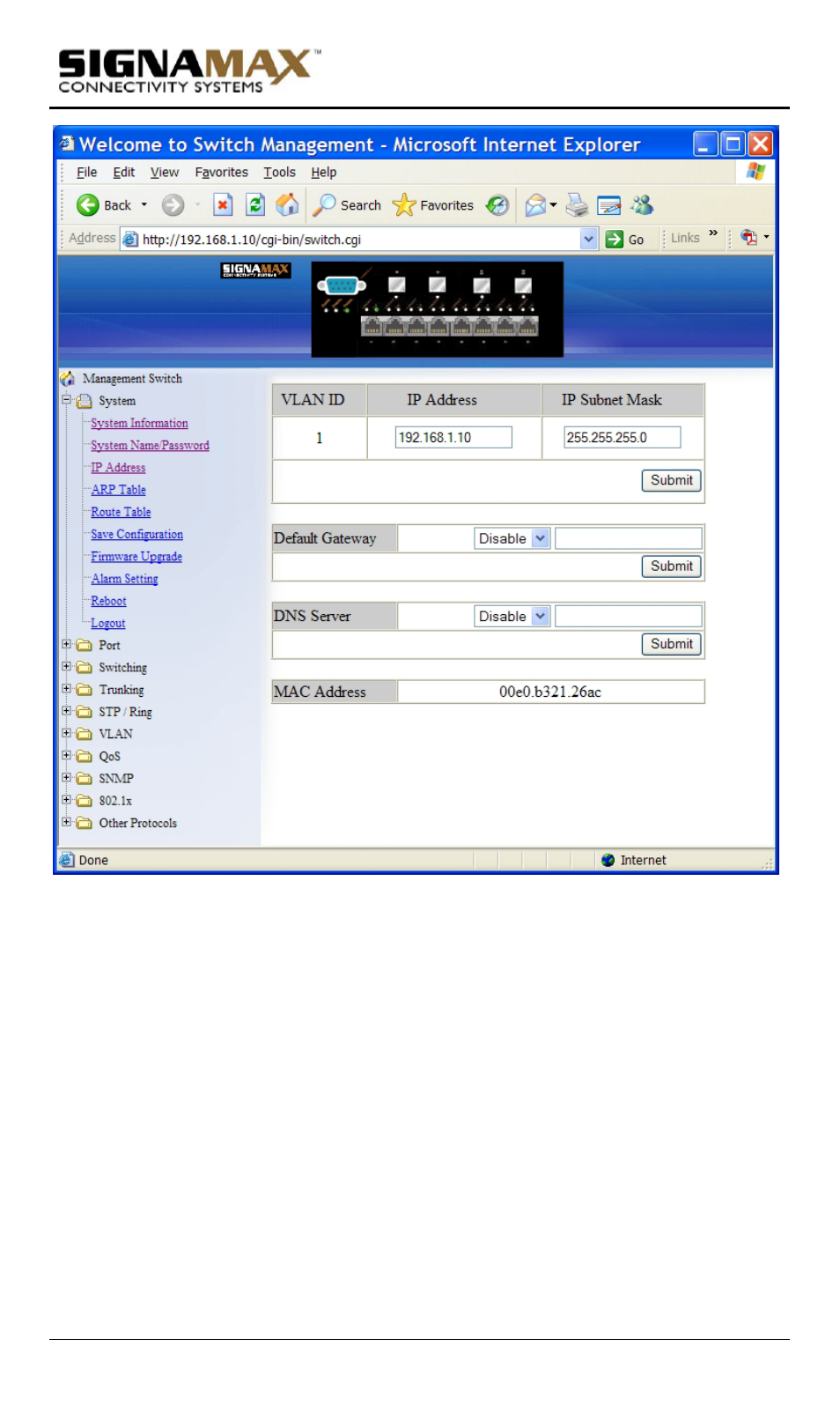The image size is (840, 1414).
Task: Open the ARP Table link
Action: click(x=119, y=490)
